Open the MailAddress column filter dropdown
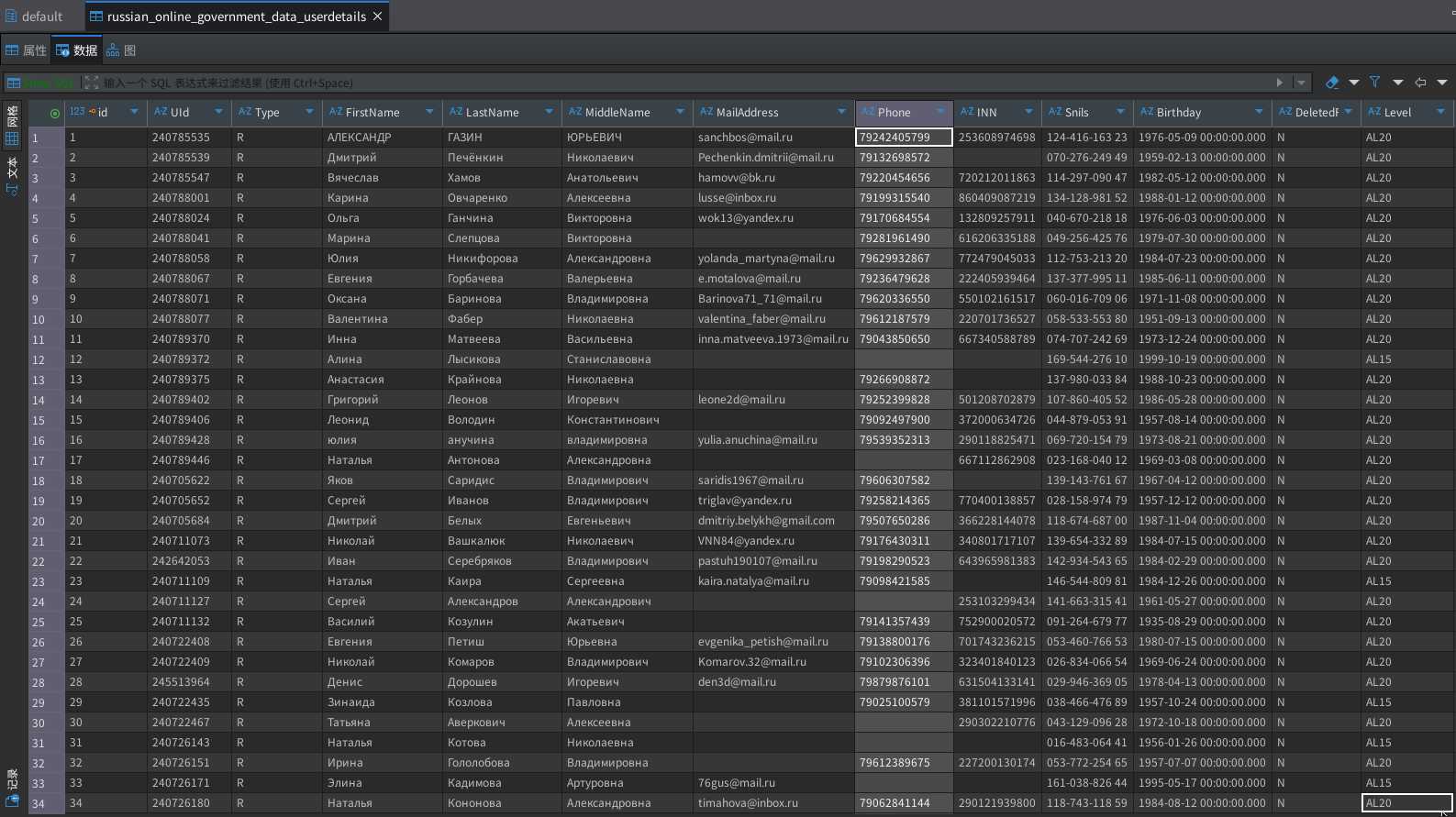Image resolution: width=1456 pixels, height=817 pixels. 841,112
